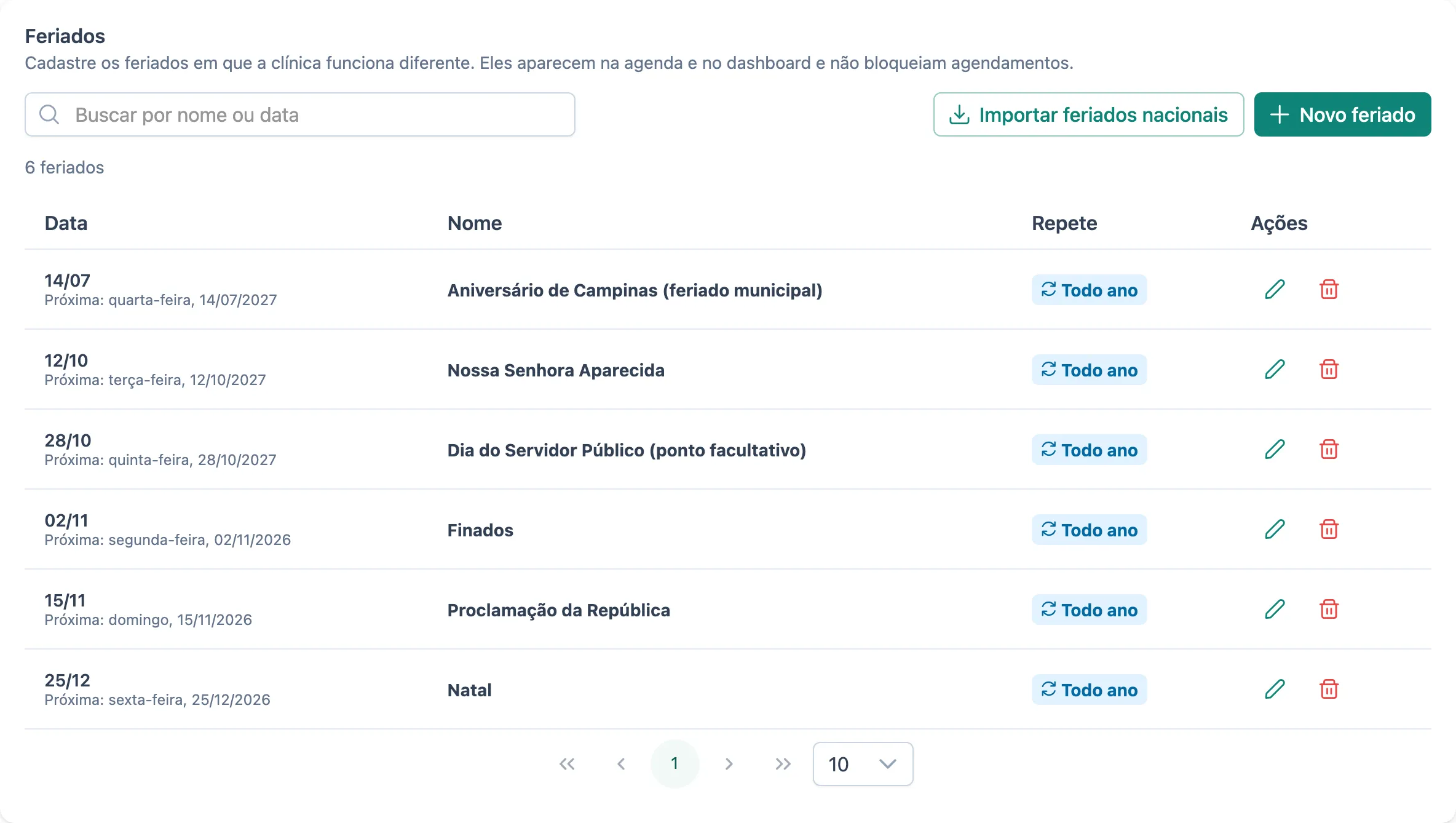Screen dimensions: 1456x823
Task: Click the Nome column header
Action: tap(475, 223)
